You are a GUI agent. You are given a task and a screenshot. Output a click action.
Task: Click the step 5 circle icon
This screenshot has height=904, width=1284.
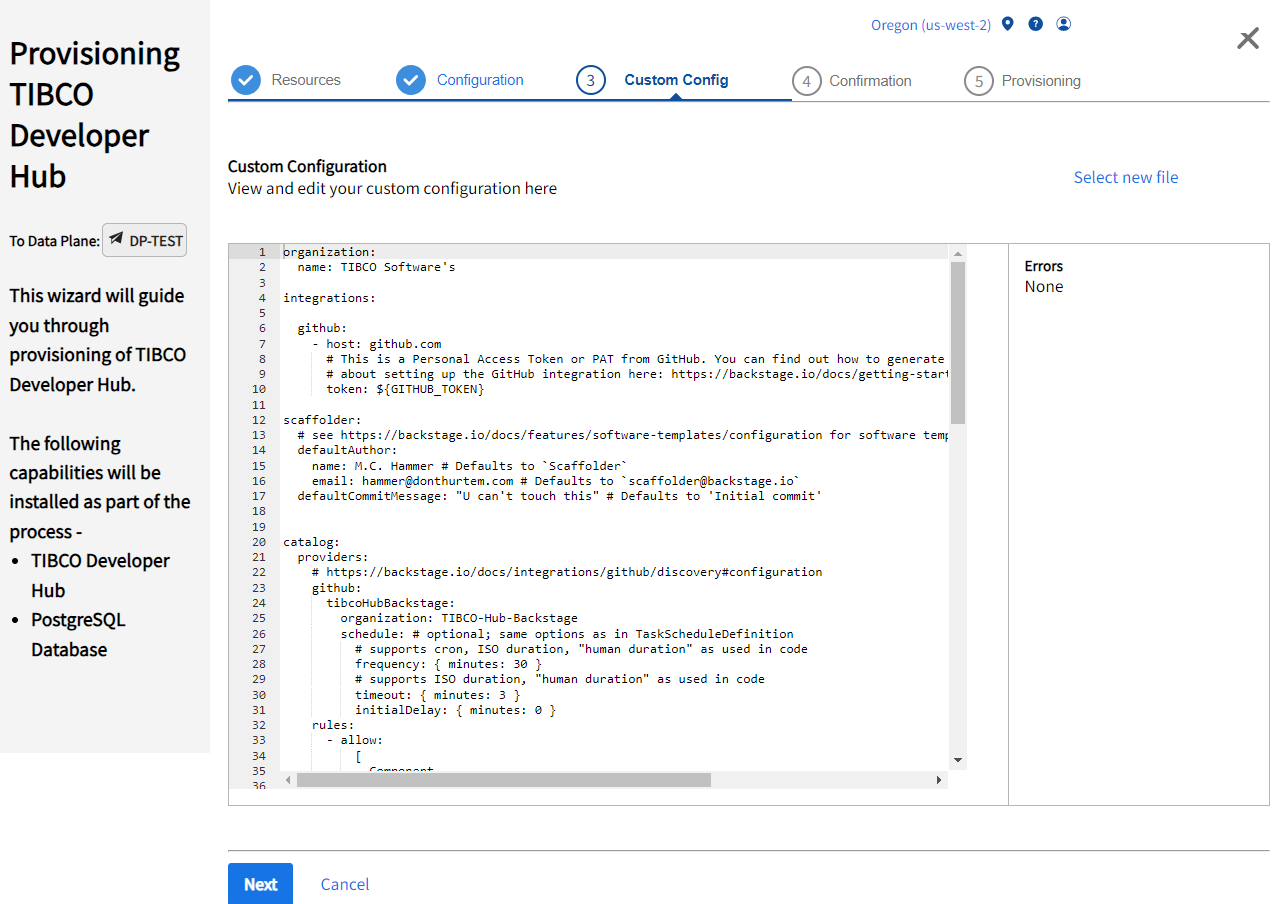coord(979,81)
